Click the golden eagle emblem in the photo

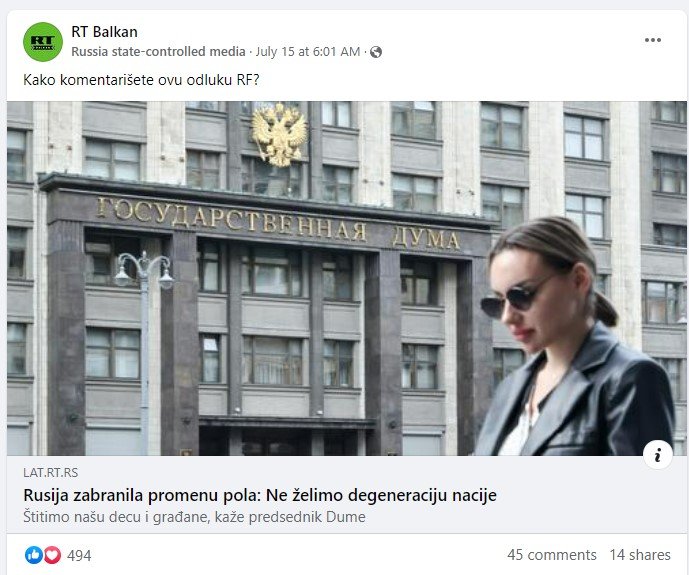(x=279, y=135)
